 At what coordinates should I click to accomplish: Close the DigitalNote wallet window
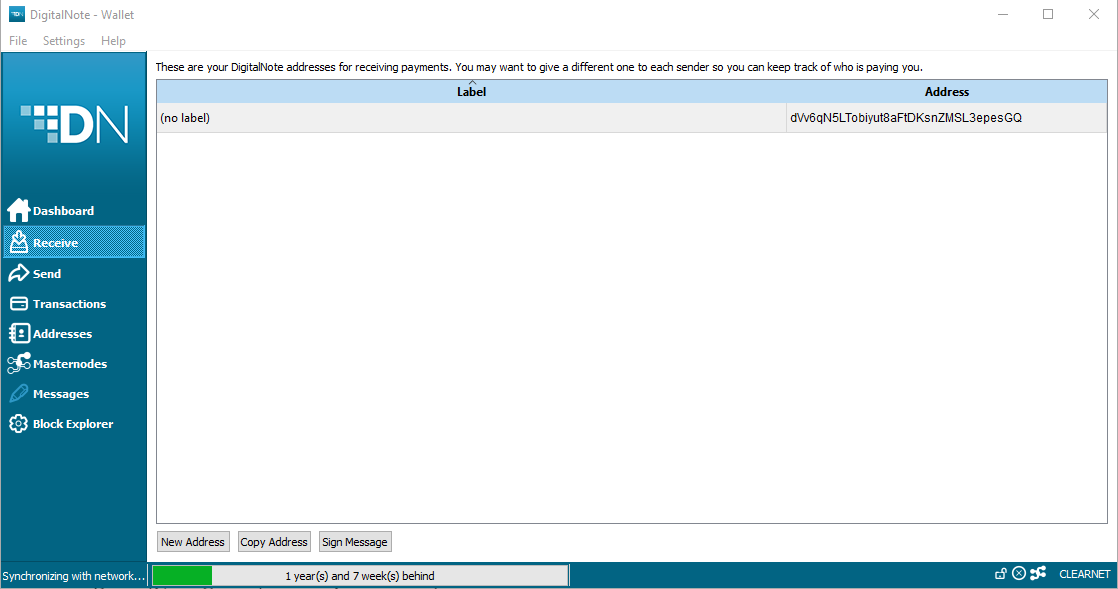[1094, 14]
